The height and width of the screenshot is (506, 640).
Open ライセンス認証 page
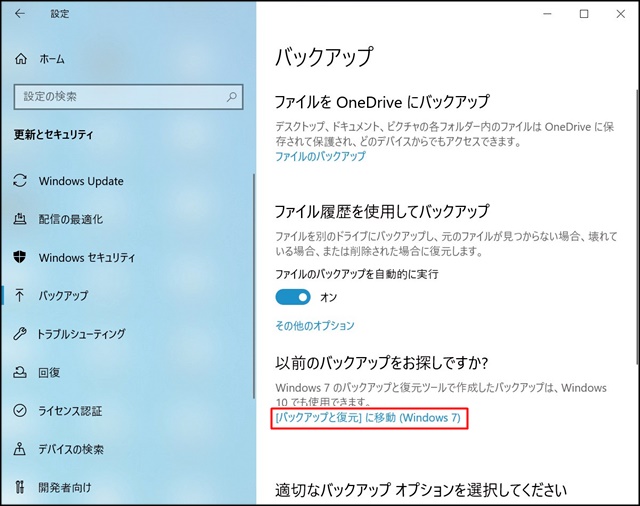pyautogui.click(x=70, y=411)
